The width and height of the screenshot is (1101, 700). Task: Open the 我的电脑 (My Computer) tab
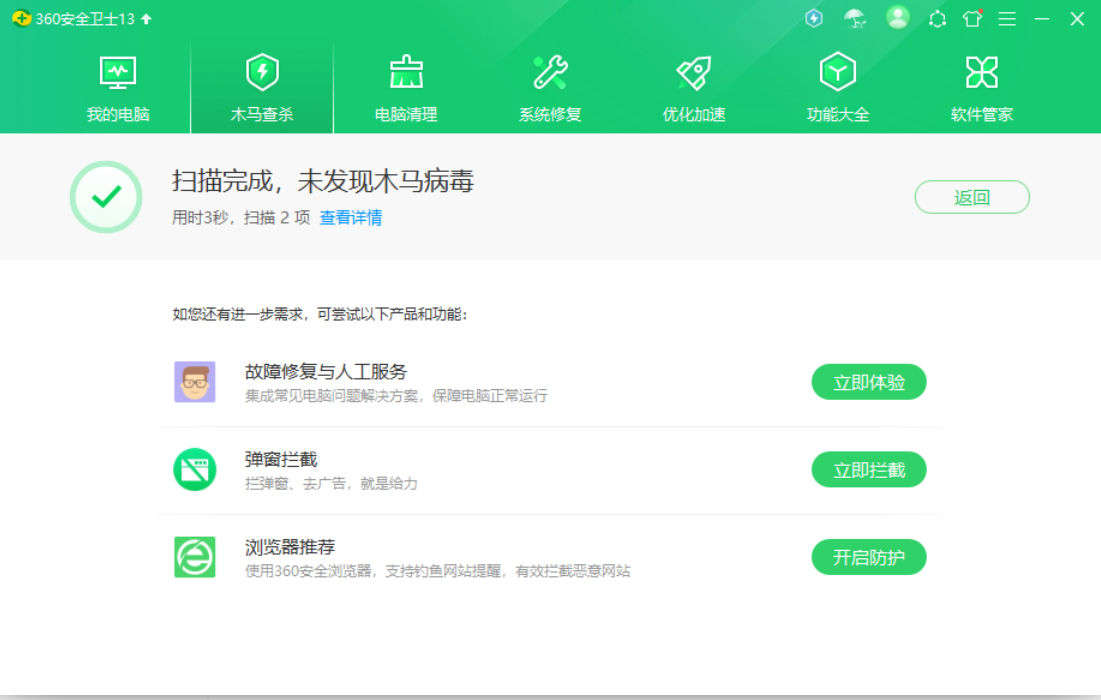pos(118,88)
